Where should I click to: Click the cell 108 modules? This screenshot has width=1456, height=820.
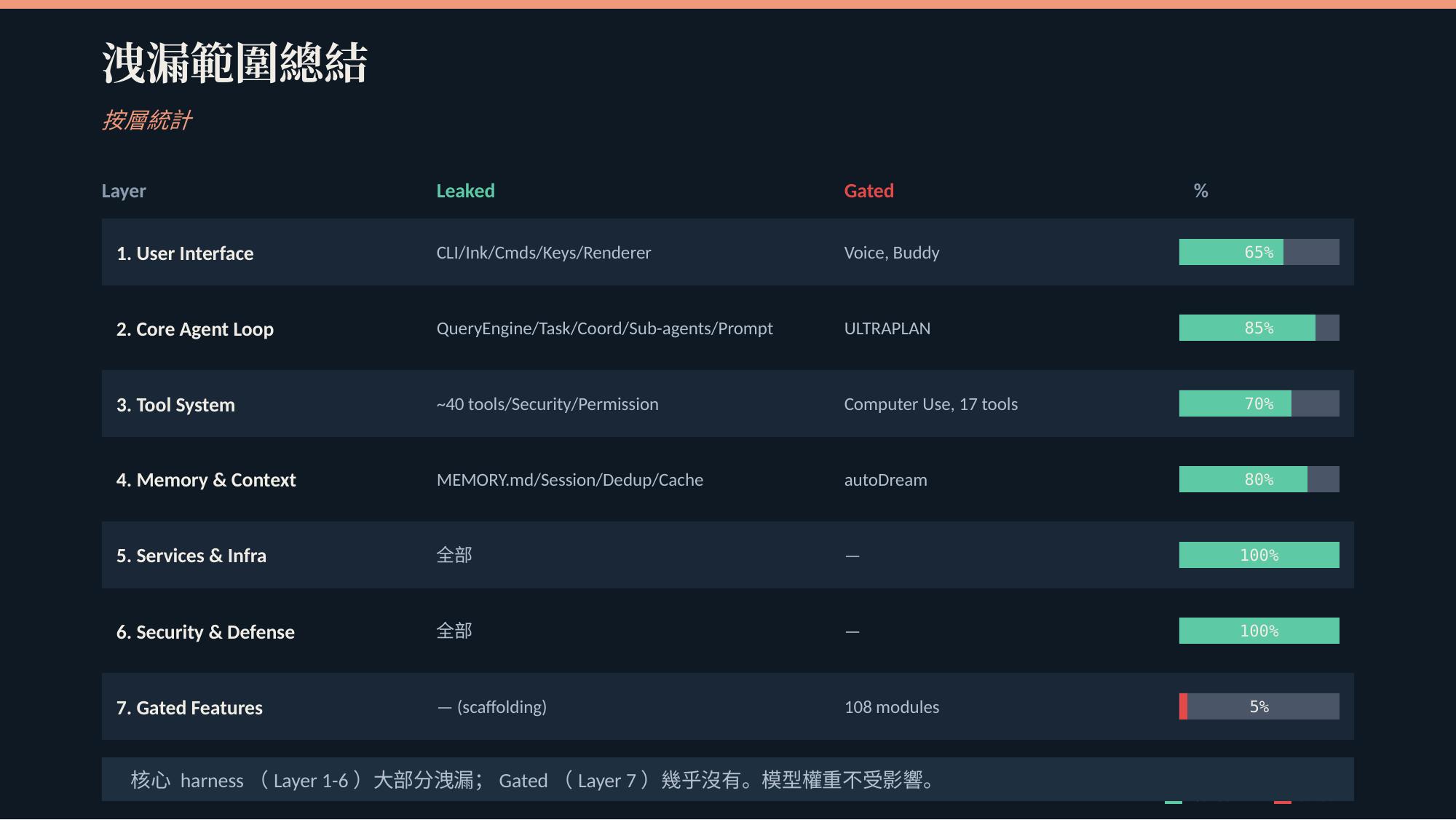point(892,707)
